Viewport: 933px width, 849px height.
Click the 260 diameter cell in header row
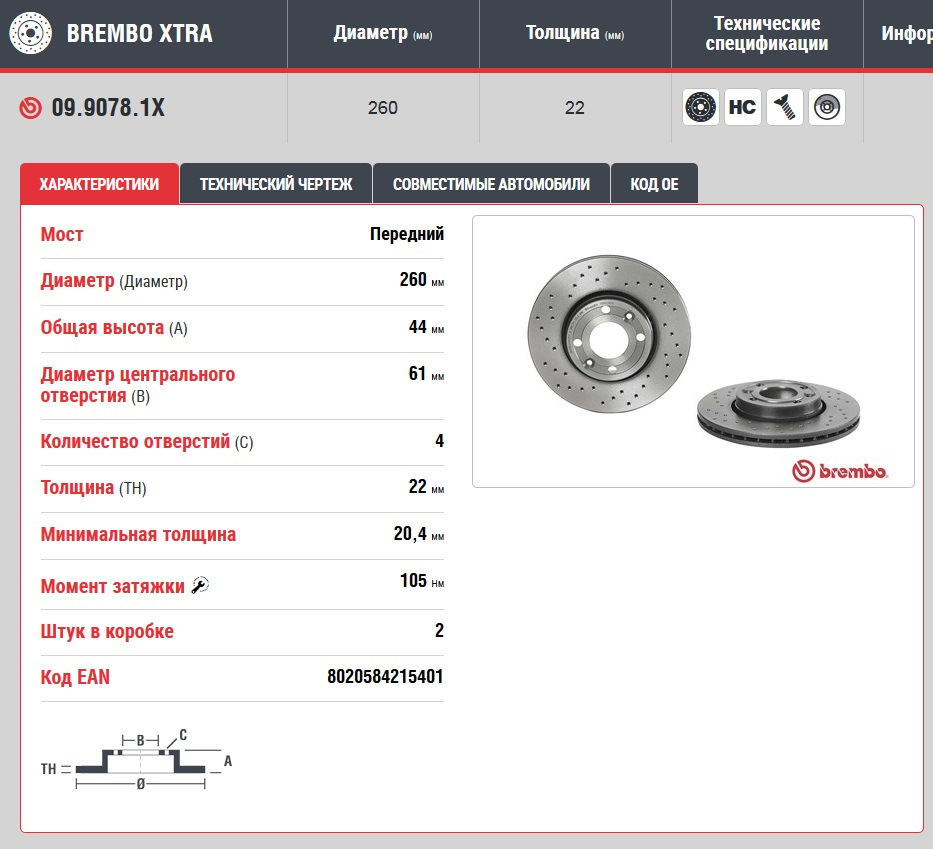[383, 108]
